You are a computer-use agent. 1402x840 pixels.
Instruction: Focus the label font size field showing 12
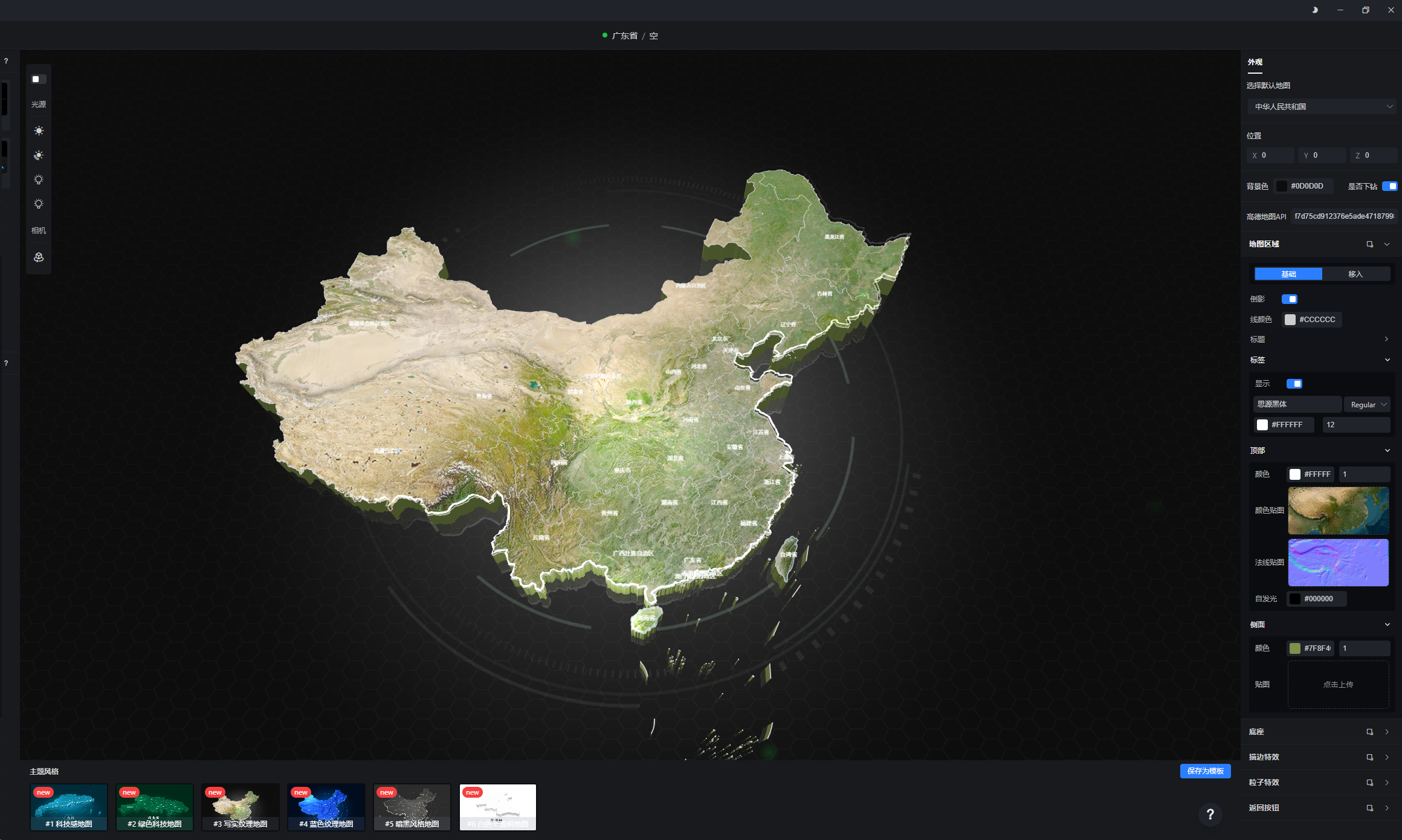point(1356,425)
